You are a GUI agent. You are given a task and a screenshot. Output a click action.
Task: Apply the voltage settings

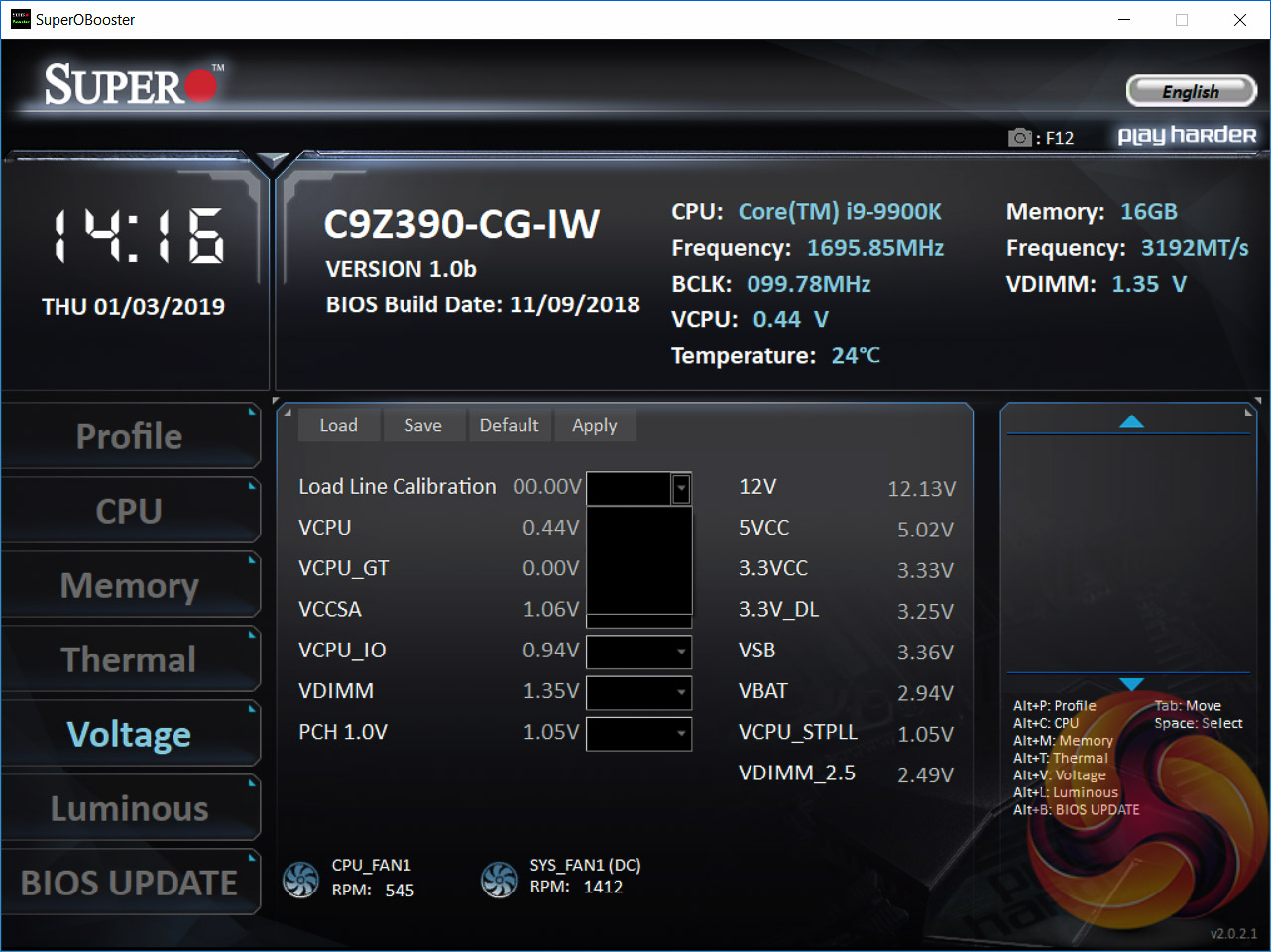[x=595, y=425]
